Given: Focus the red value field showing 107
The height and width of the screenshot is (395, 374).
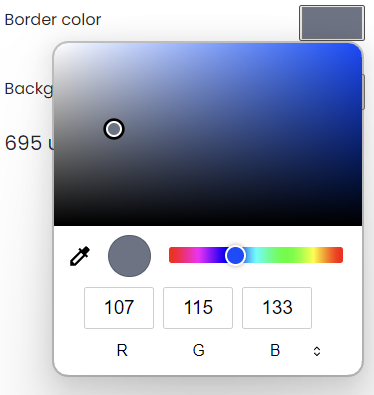Looking at the screenshot, I should 119,308.
